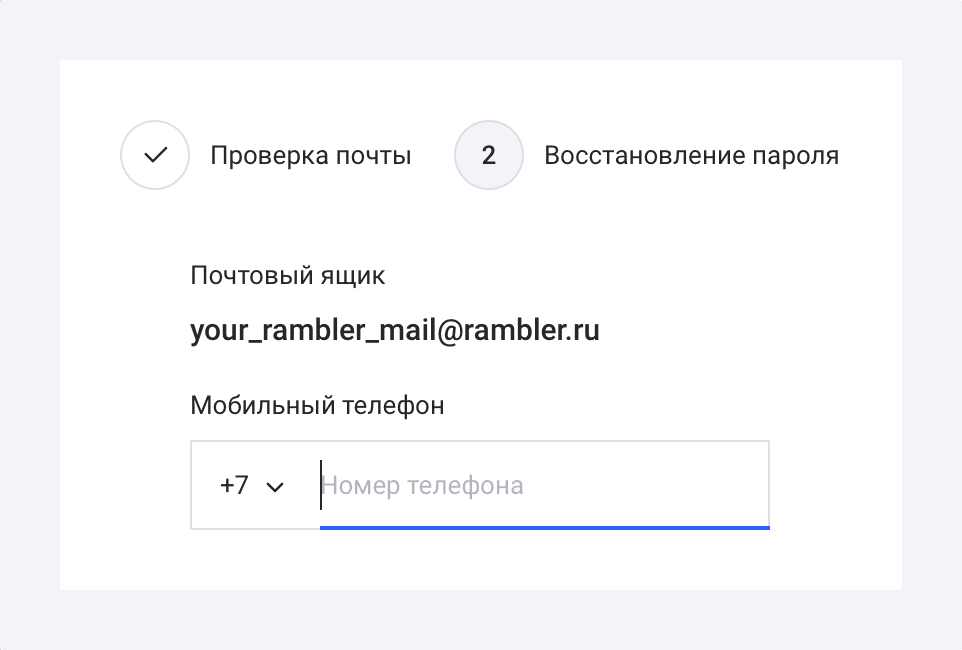Click the word пароля in second step
The image size is (962, 650).
pyautogui.click(x=796, y=157)
